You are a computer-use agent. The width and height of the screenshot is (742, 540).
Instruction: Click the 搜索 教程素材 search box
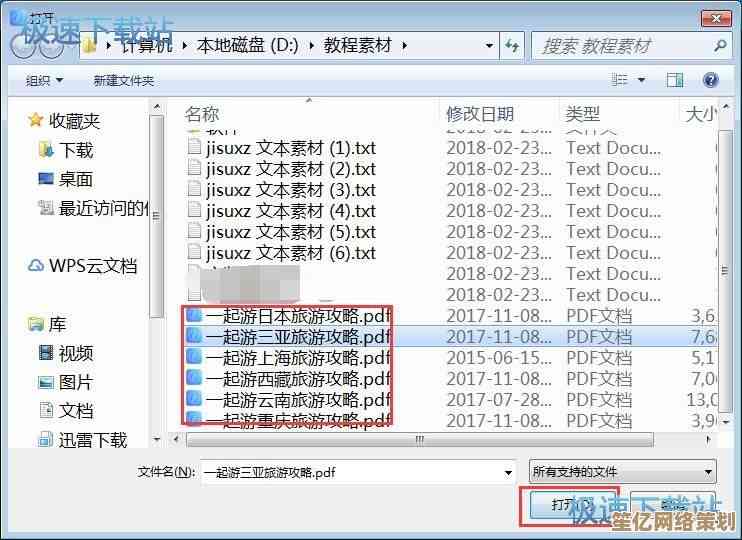[x=620, y=46]
